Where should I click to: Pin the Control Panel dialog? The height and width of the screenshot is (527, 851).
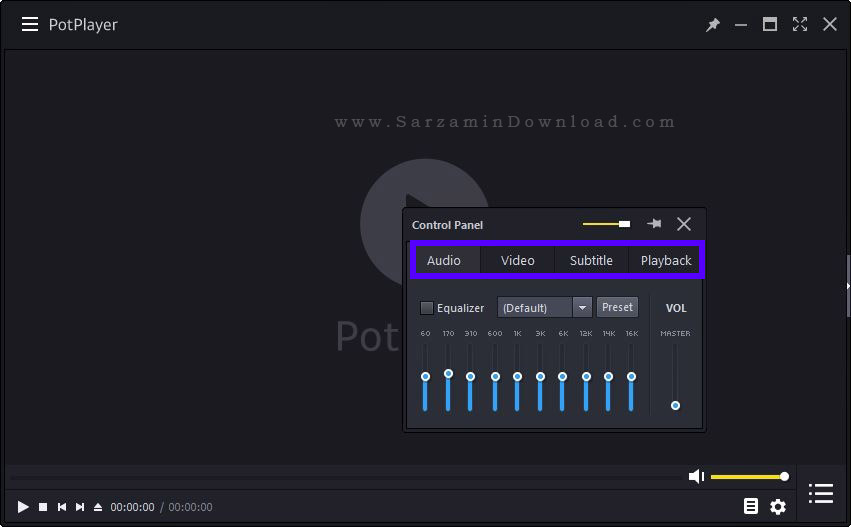click(x=654, y=224)
